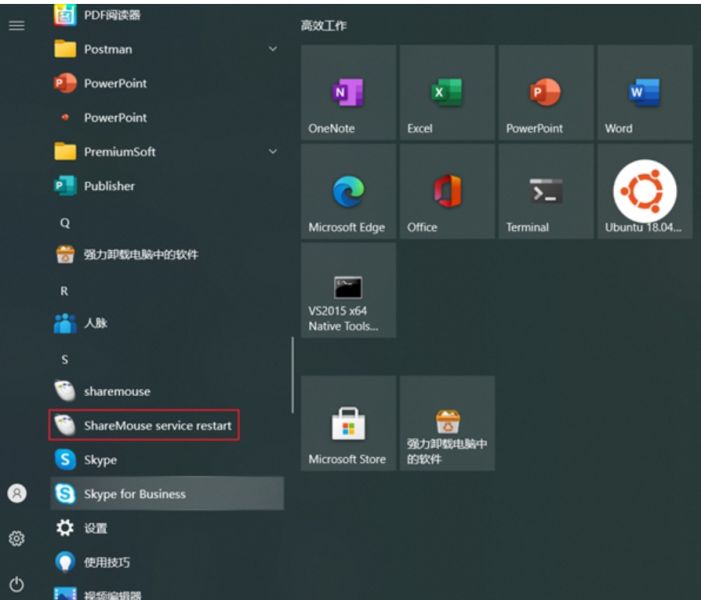Launch the Terminal tile
The image size is (701, 600).
(546, 191)
